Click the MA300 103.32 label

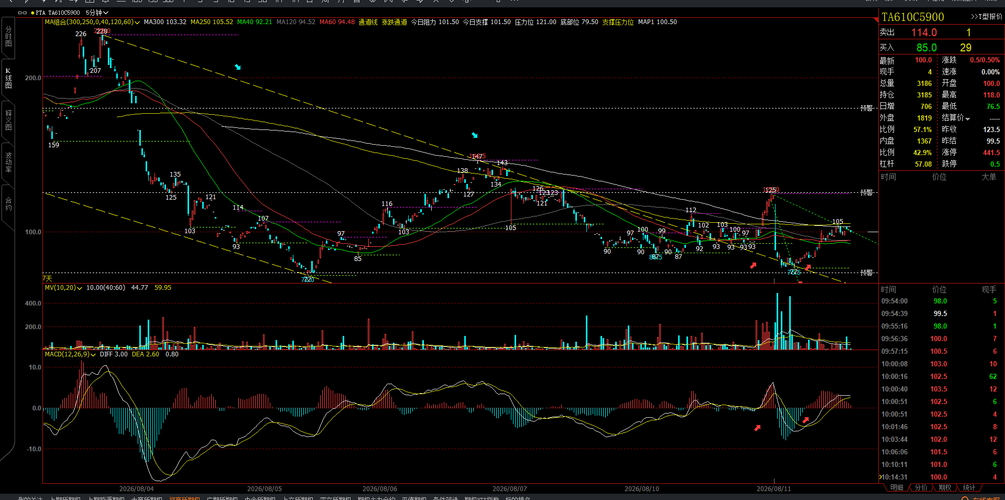165,22
